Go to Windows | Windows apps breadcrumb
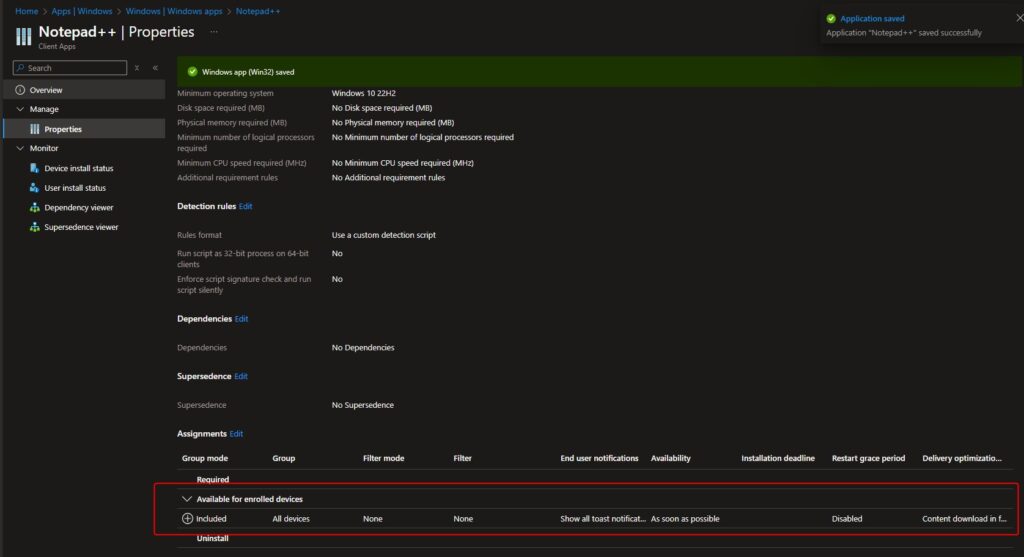Screen dimensions: 1024x557 click(174, 11)
